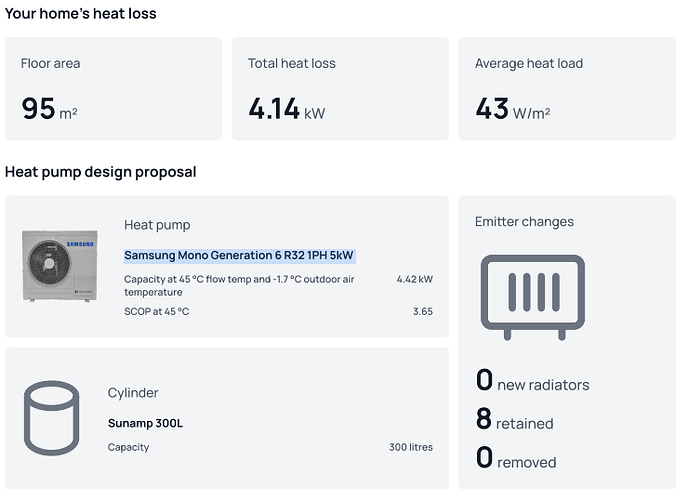Select the highlighted Samsung Mono Generation 6 text
The image size is (687, 500).
[x=239, y=256]
